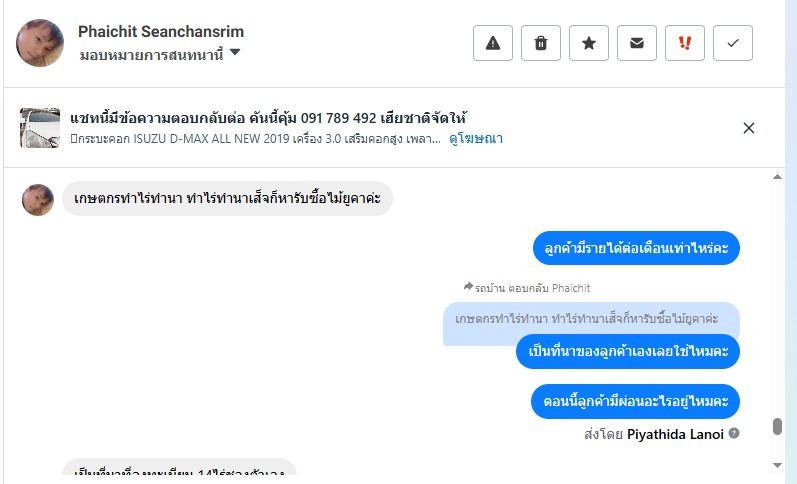
Task: Click scrollbar up arrow in chat
Action: click(x=778, y=177)
